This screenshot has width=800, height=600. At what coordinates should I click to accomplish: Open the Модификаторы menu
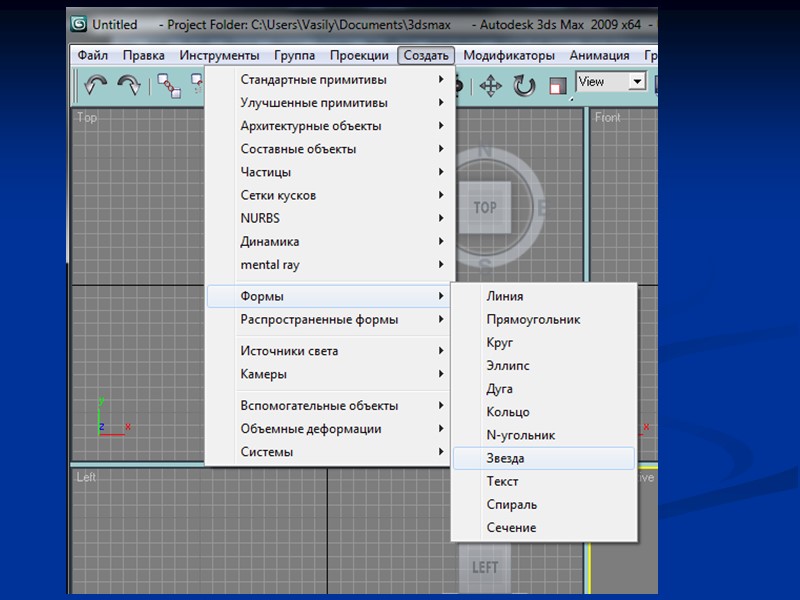point(508,56)
